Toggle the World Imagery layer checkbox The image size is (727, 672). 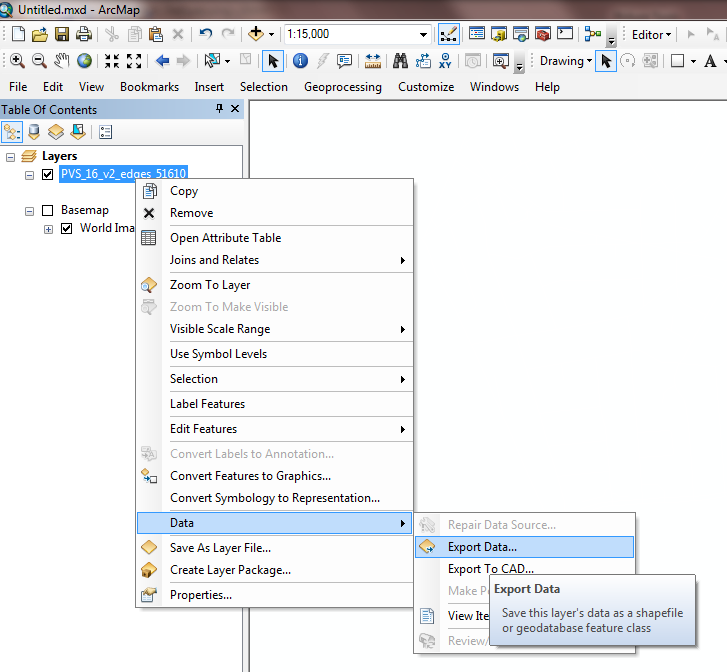(x=67, y=228)
